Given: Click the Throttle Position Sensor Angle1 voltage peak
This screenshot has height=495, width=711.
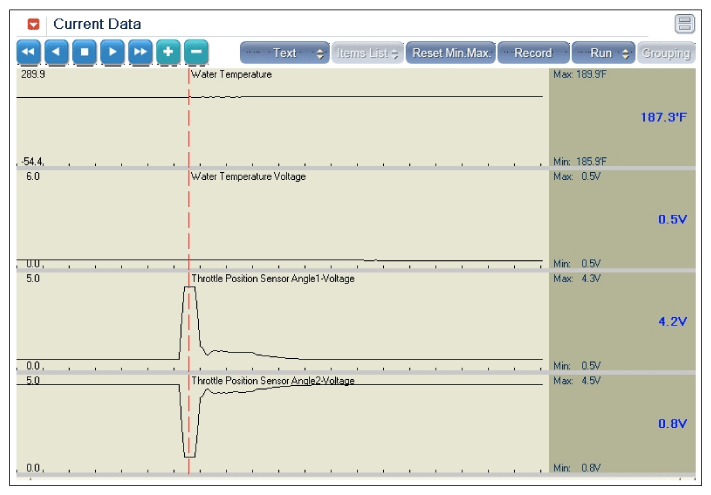Looking at the screenshot, I should 190,287.
